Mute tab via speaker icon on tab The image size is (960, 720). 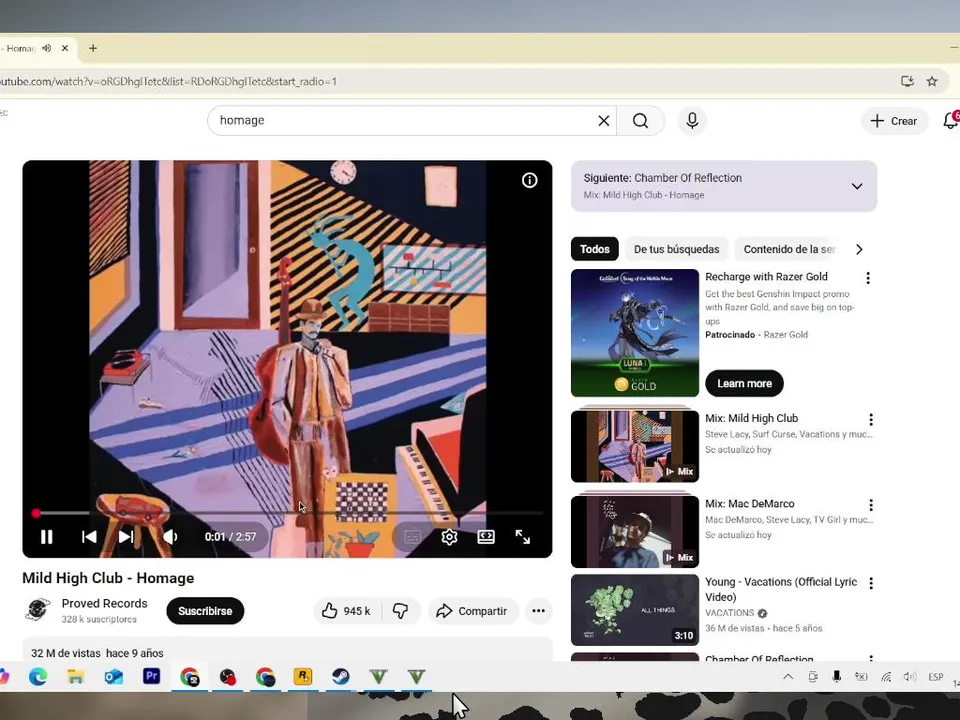coord(47,48)
